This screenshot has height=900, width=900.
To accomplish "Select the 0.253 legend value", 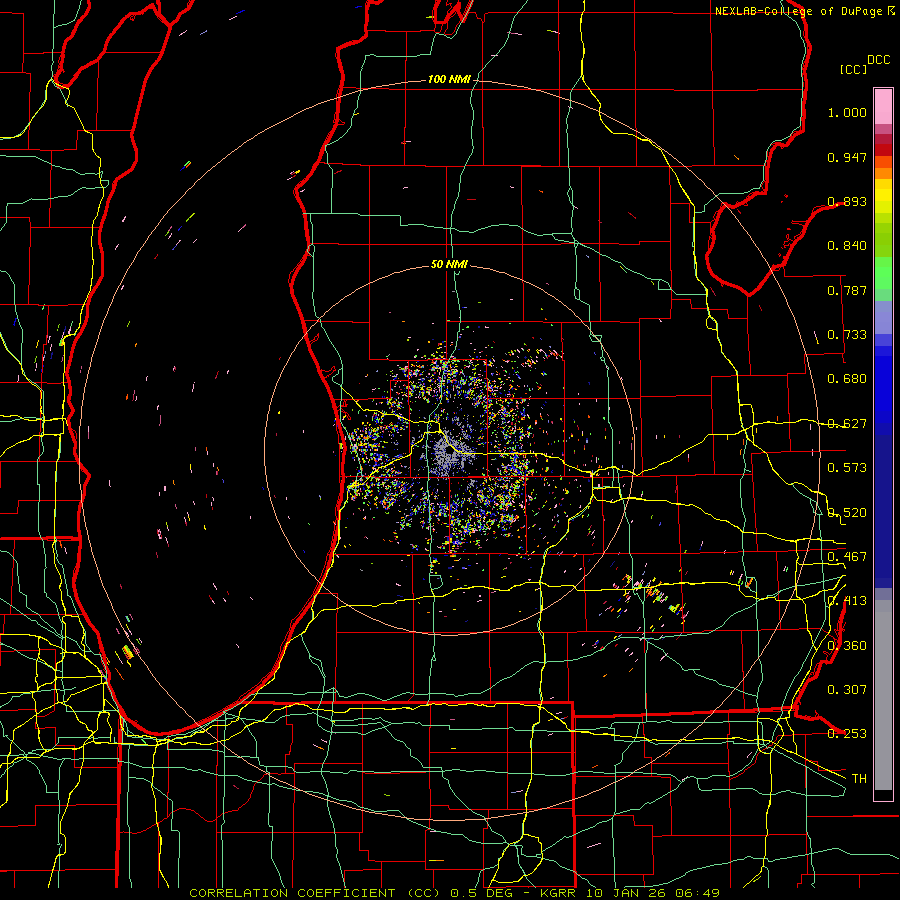I will pos(847,734).
